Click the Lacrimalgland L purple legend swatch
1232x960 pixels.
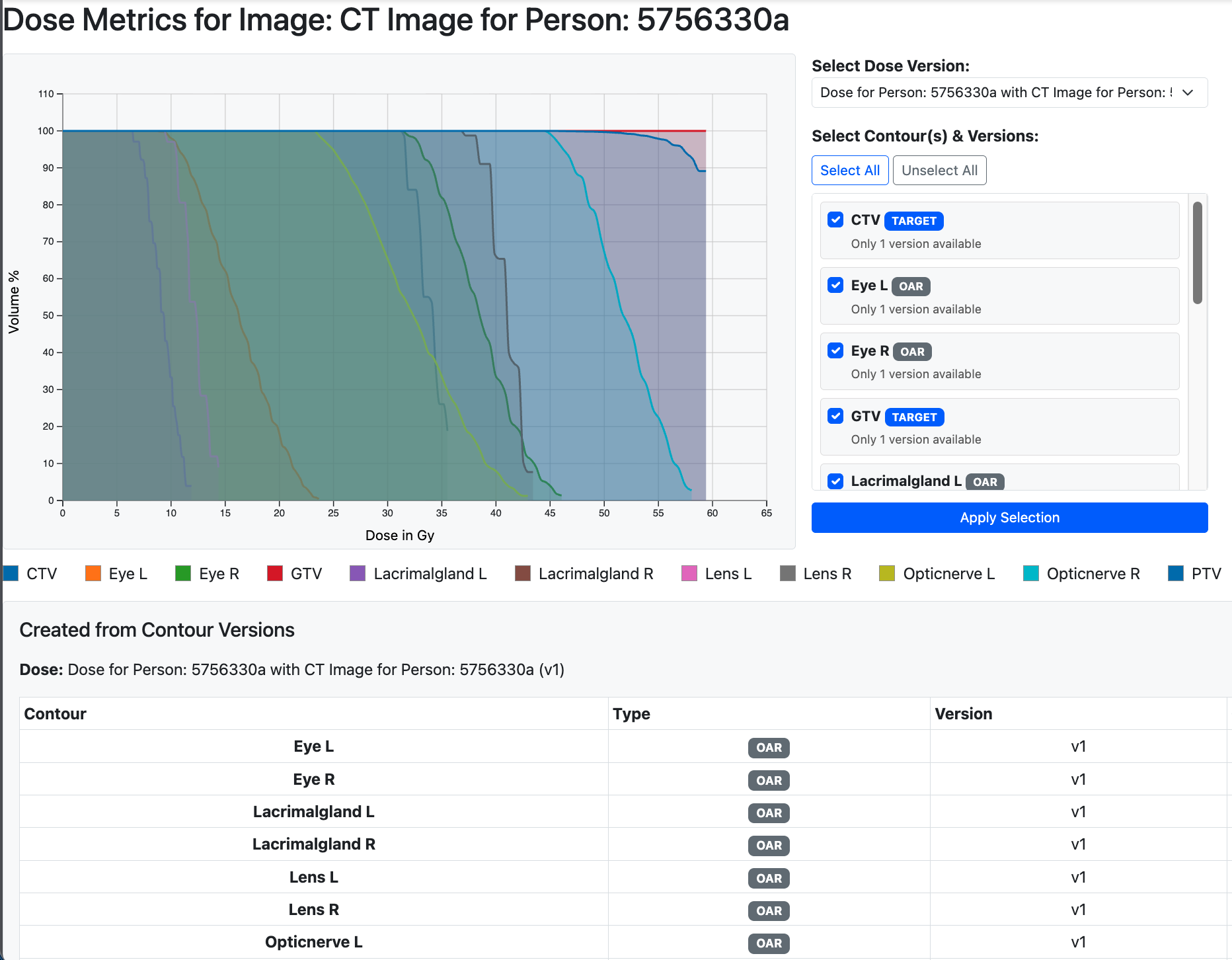click(x=358, y=573)
